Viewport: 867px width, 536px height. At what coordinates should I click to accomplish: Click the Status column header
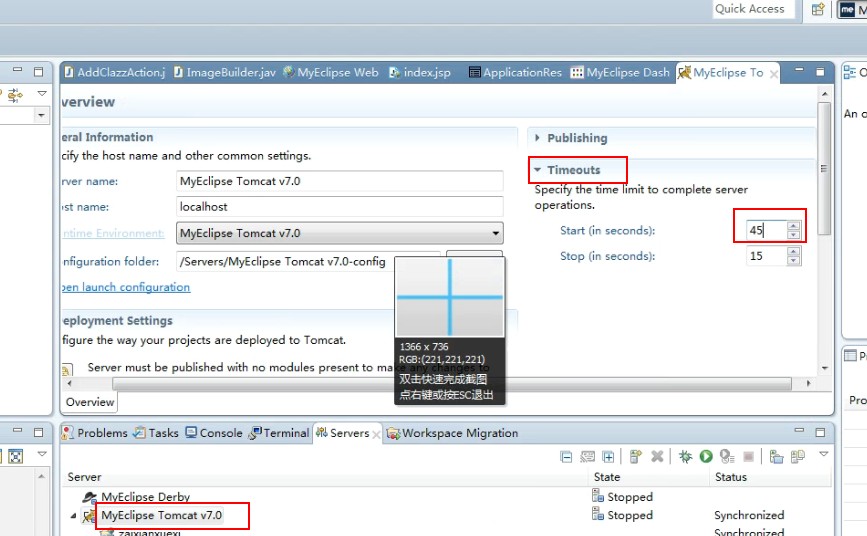(730, 477)
